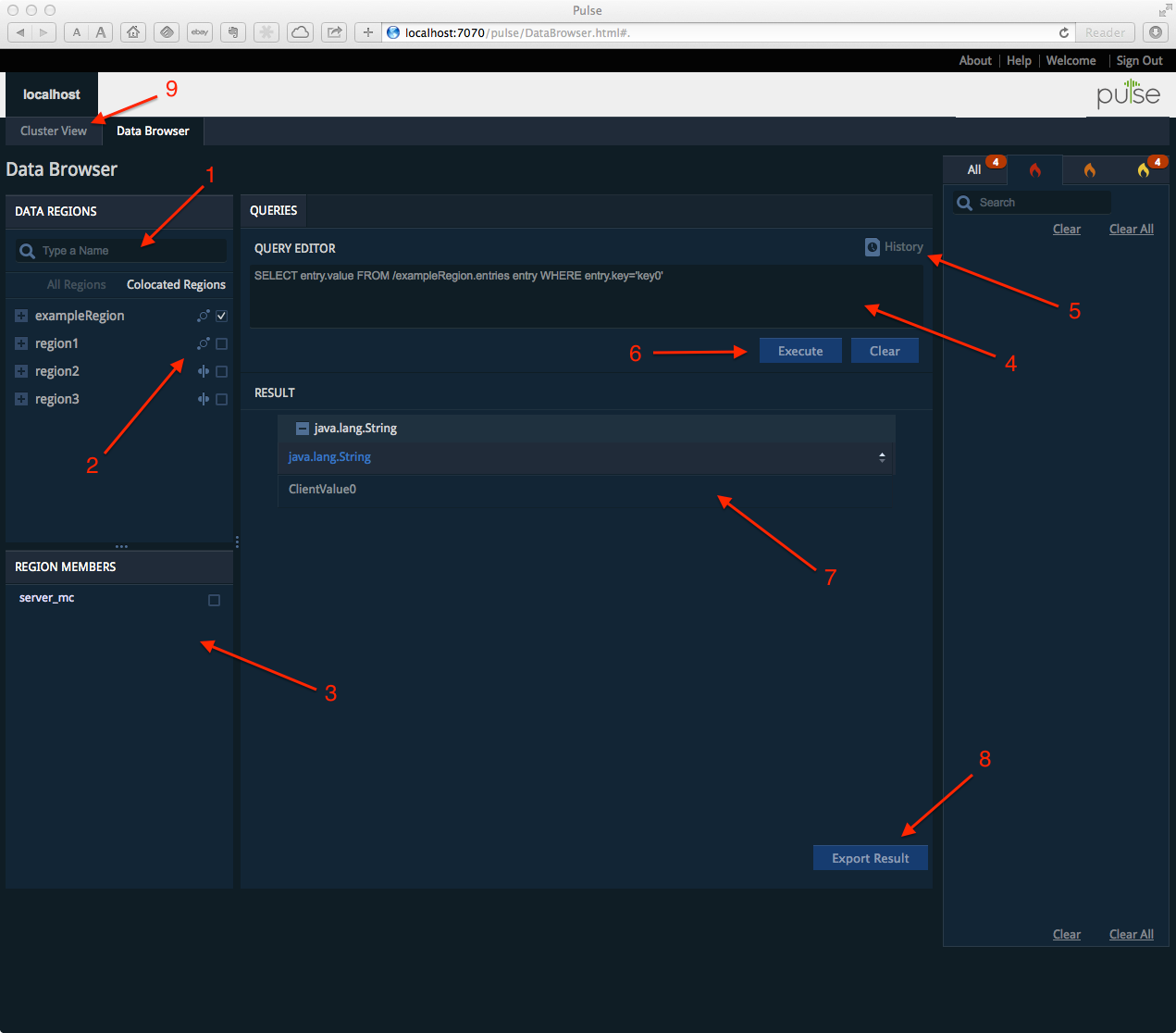Click region type icon beside exampleRegion

point(204,316)
